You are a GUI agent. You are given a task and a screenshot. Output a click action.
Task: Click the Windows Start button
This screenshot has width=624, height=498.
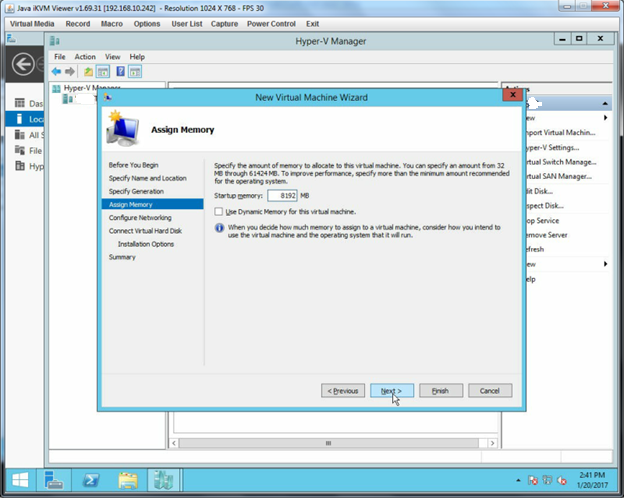click(20, 480)
